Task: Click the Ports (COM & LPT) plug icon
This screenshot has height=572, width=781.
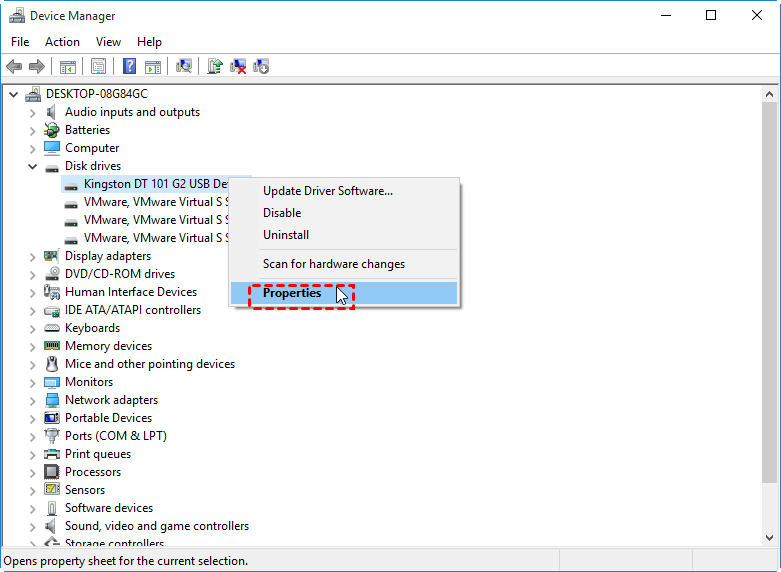Action: click(x=52, y=436)
